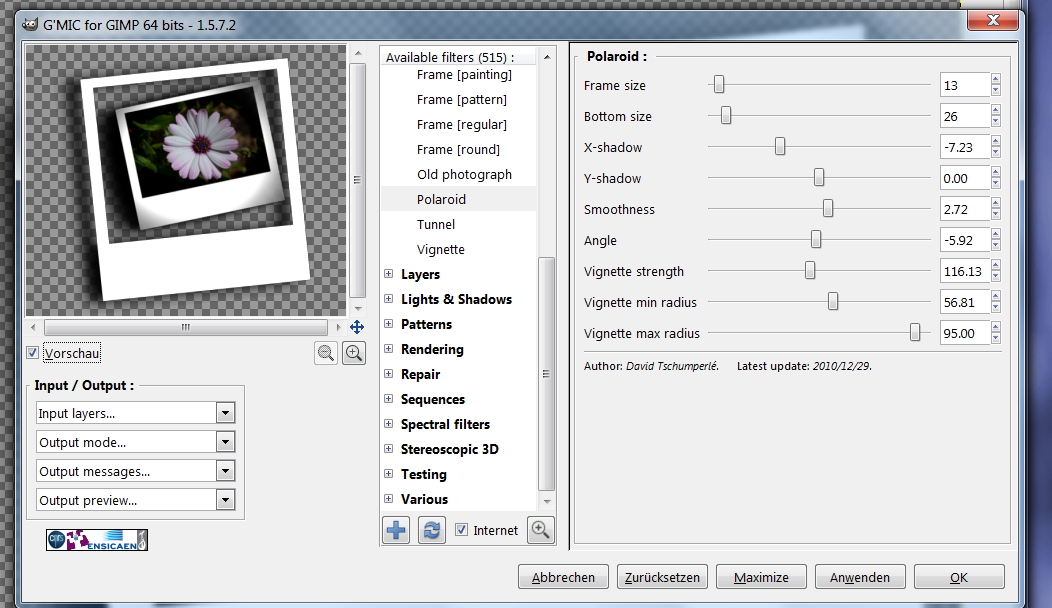1052x608 pixels.
Task: Click the Frame size slider handle
Action: pos(719,85)
